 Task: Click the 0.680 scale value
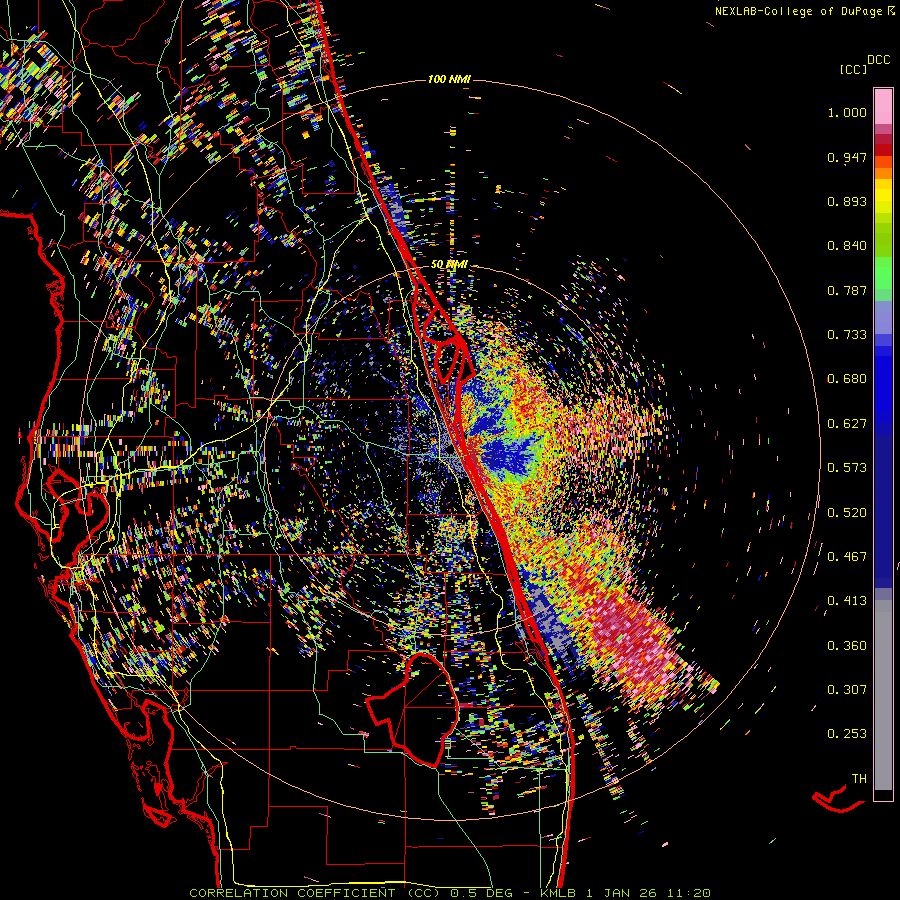coord(847,379)
